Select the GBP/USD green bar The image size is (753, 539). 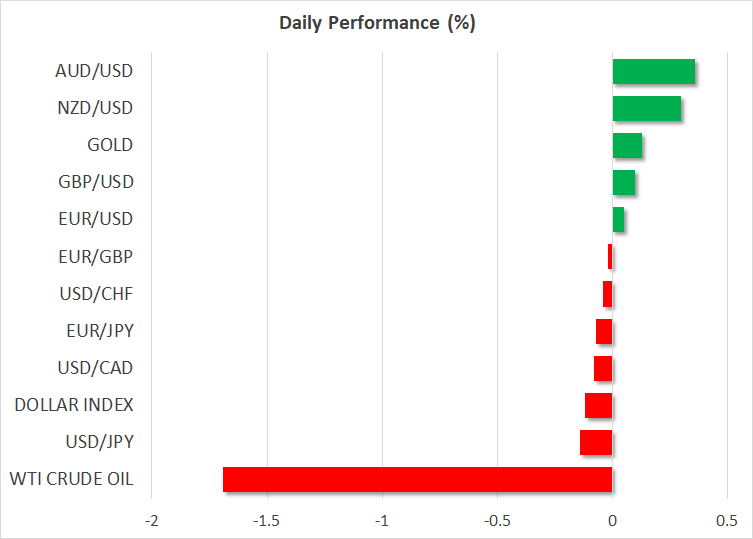point(623,182)
